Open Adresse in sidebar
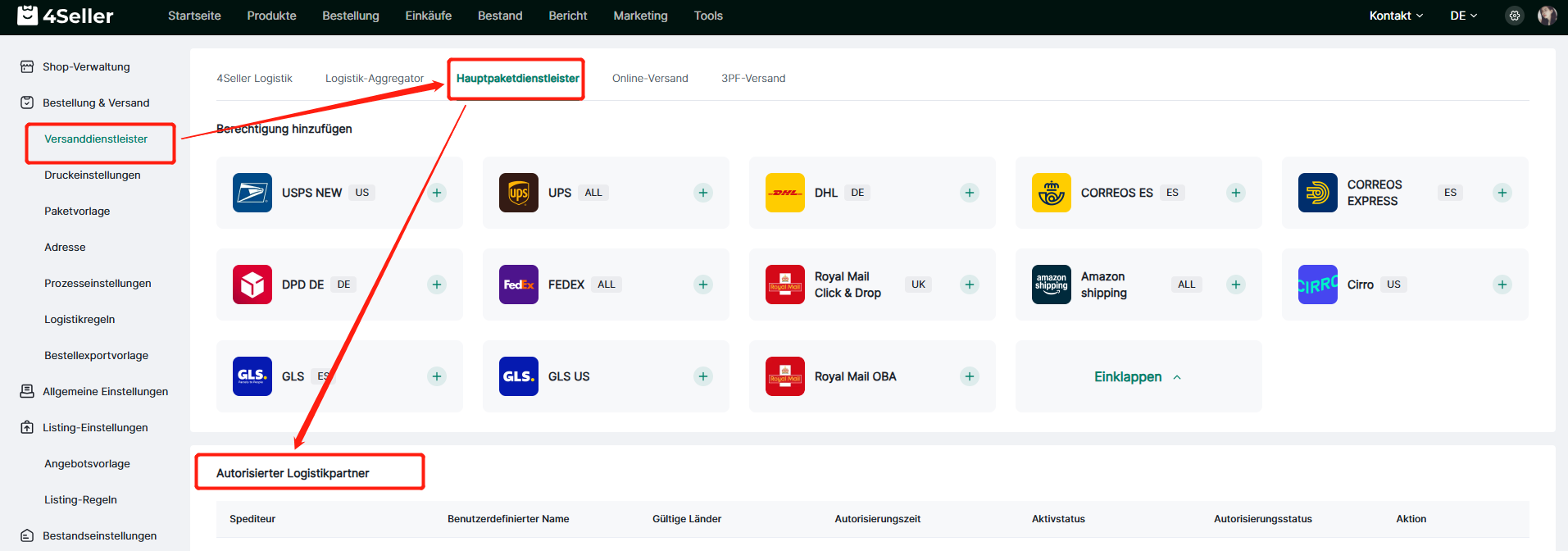This screenshot has width=1568, height=551. tap(65, 247)
